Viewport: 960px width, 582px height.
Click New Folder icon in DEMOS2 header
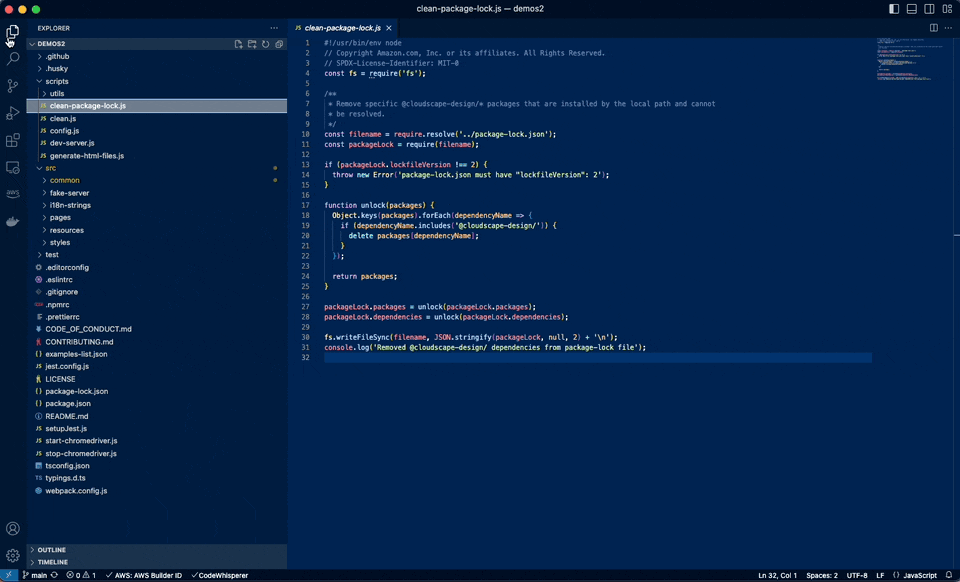point(252,44)
